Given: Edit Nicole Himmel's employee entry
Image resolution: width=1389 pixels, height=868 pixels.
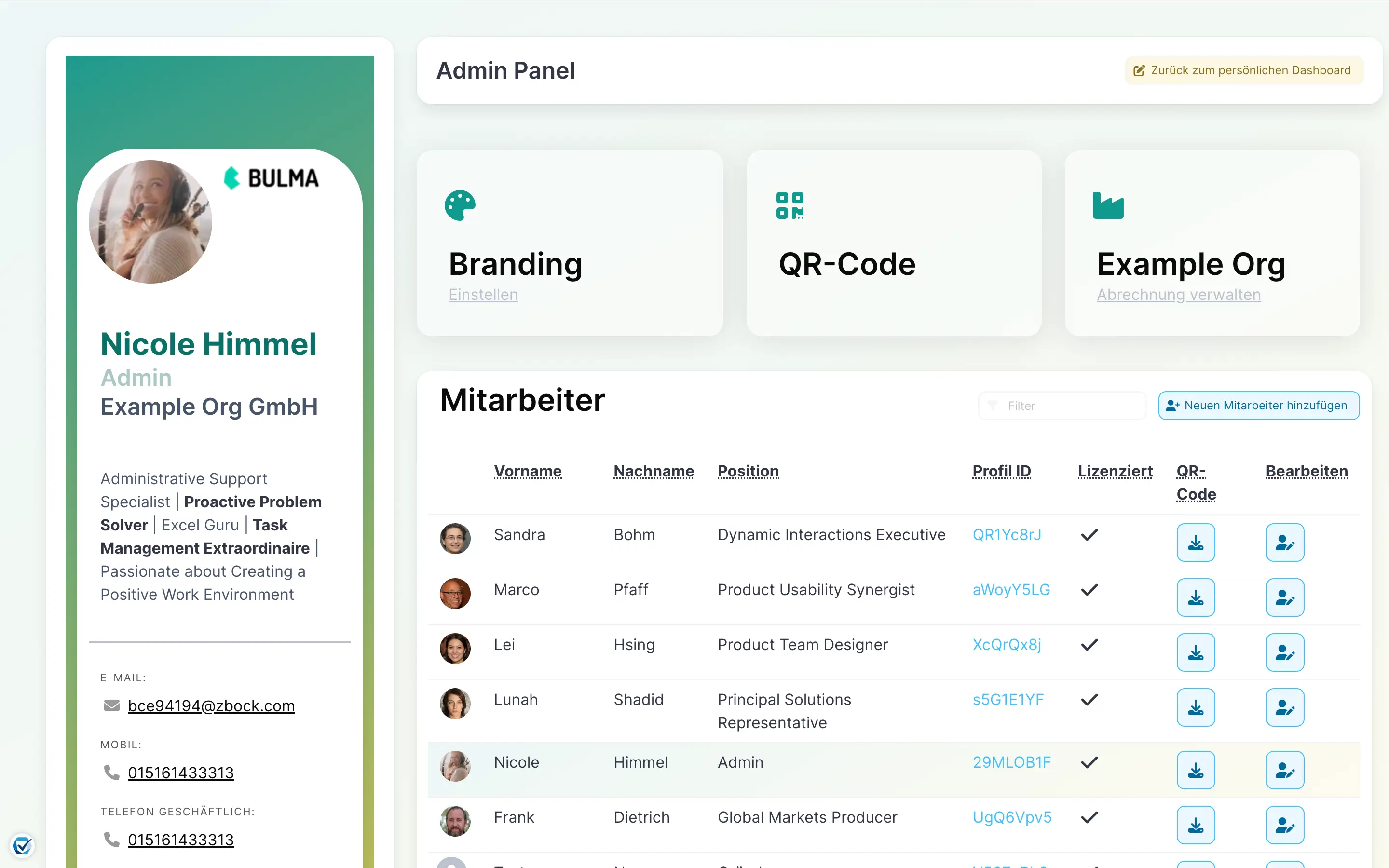Looking at the screenshot, I should pyautogui.click(x=1285, y=770).
